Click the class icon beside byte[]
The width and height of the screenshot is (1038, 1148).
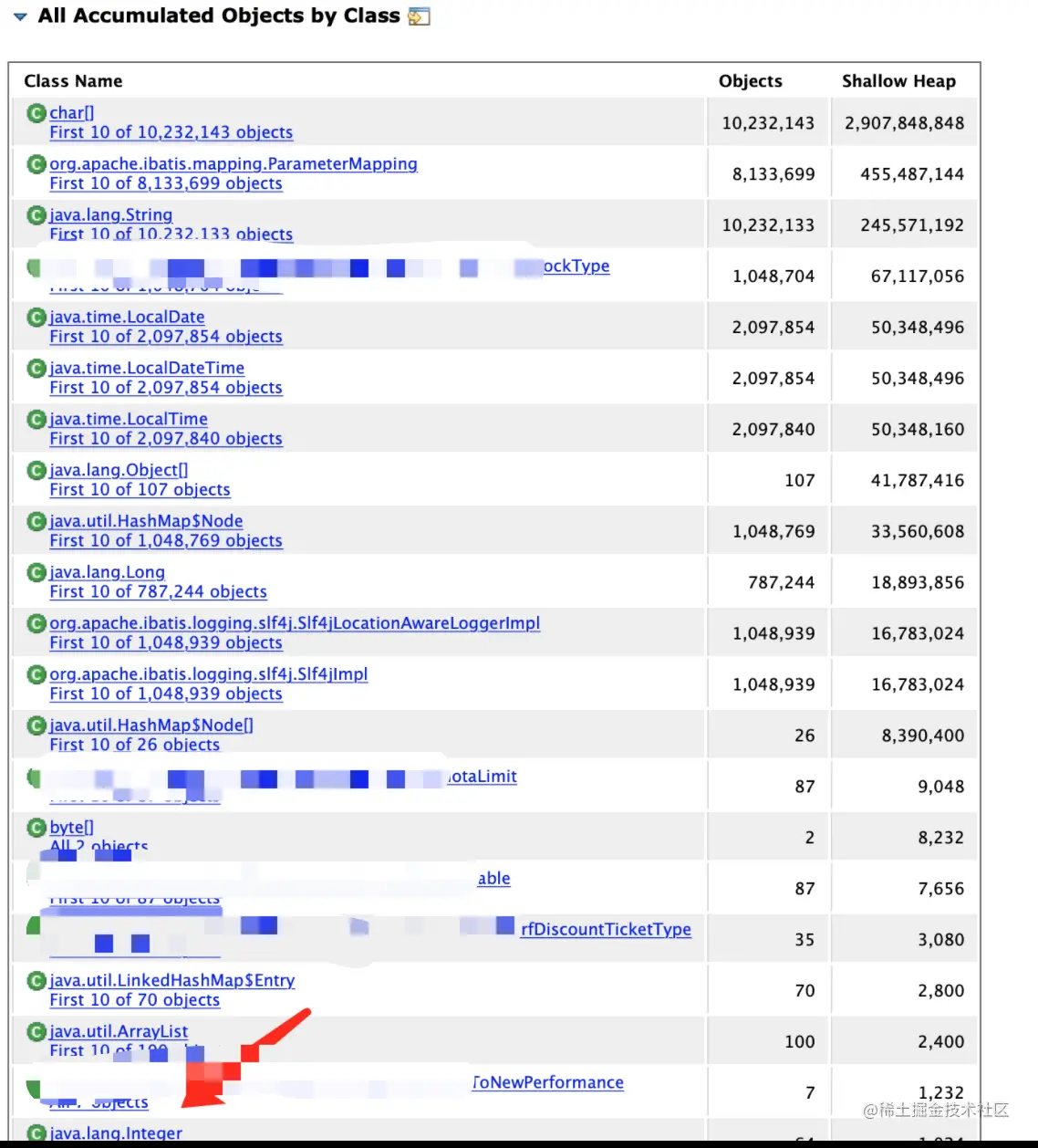tap(36, 829)
